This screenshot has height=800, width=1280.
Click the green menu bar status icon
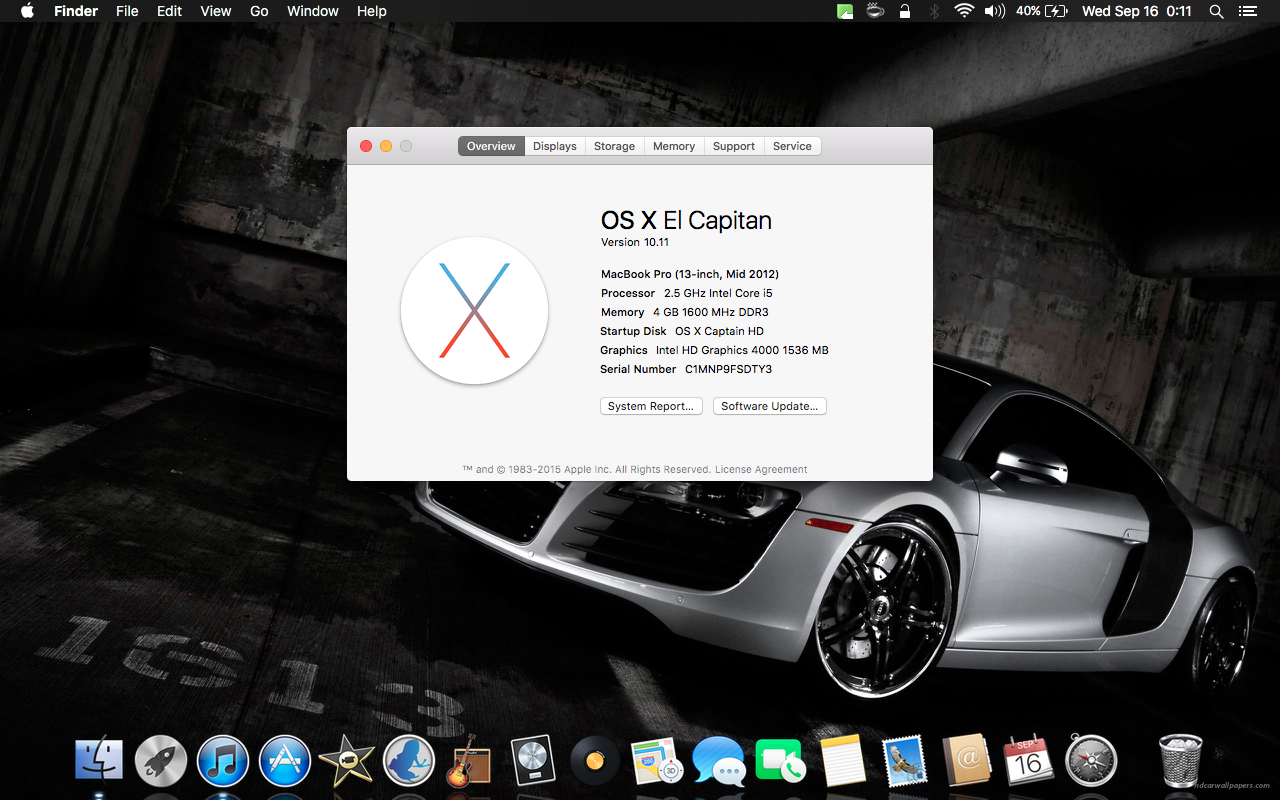(845, 11)
